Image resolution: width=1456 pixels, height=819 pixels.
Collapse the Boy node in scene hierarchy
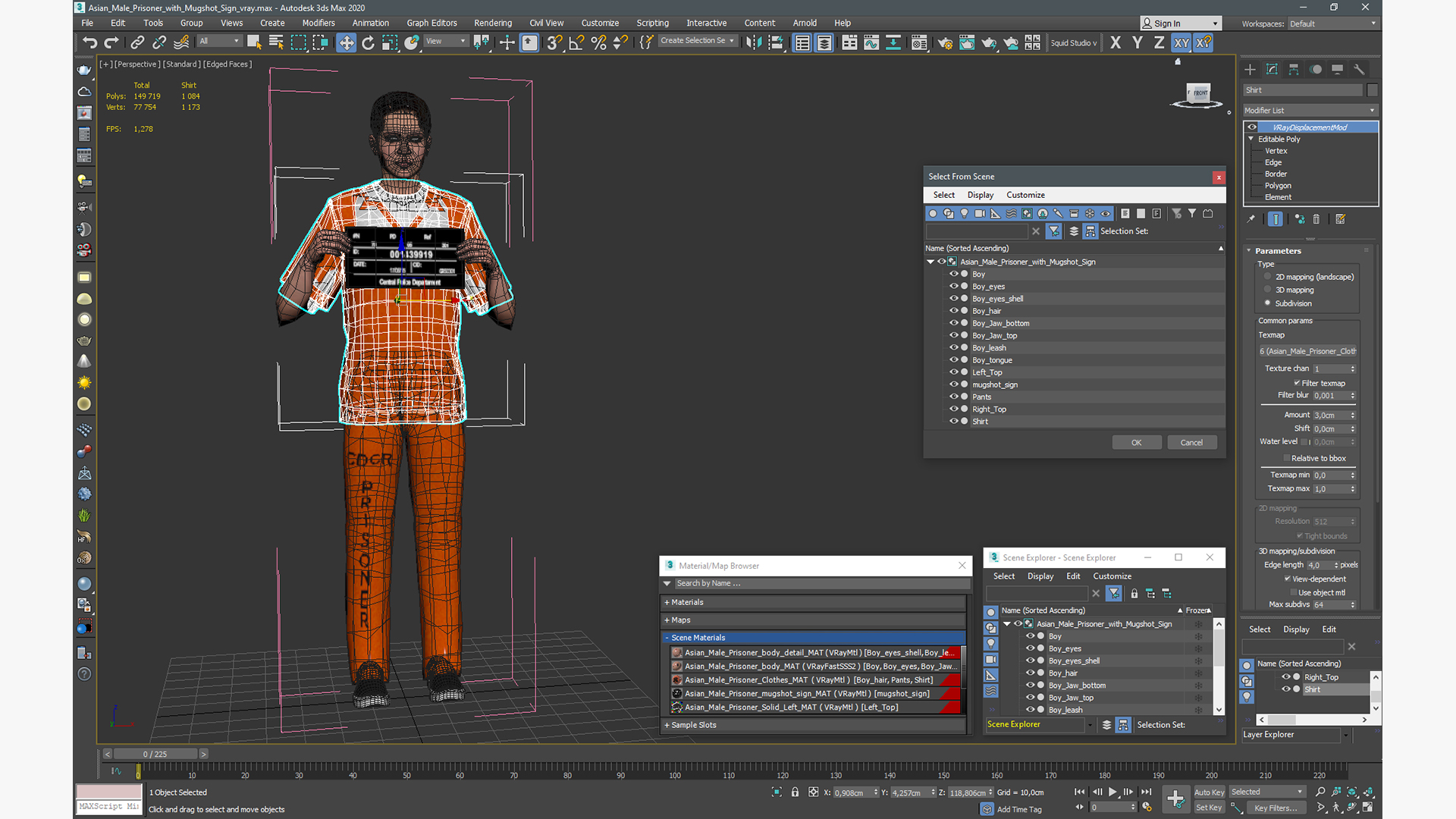(x=930, y=261)
